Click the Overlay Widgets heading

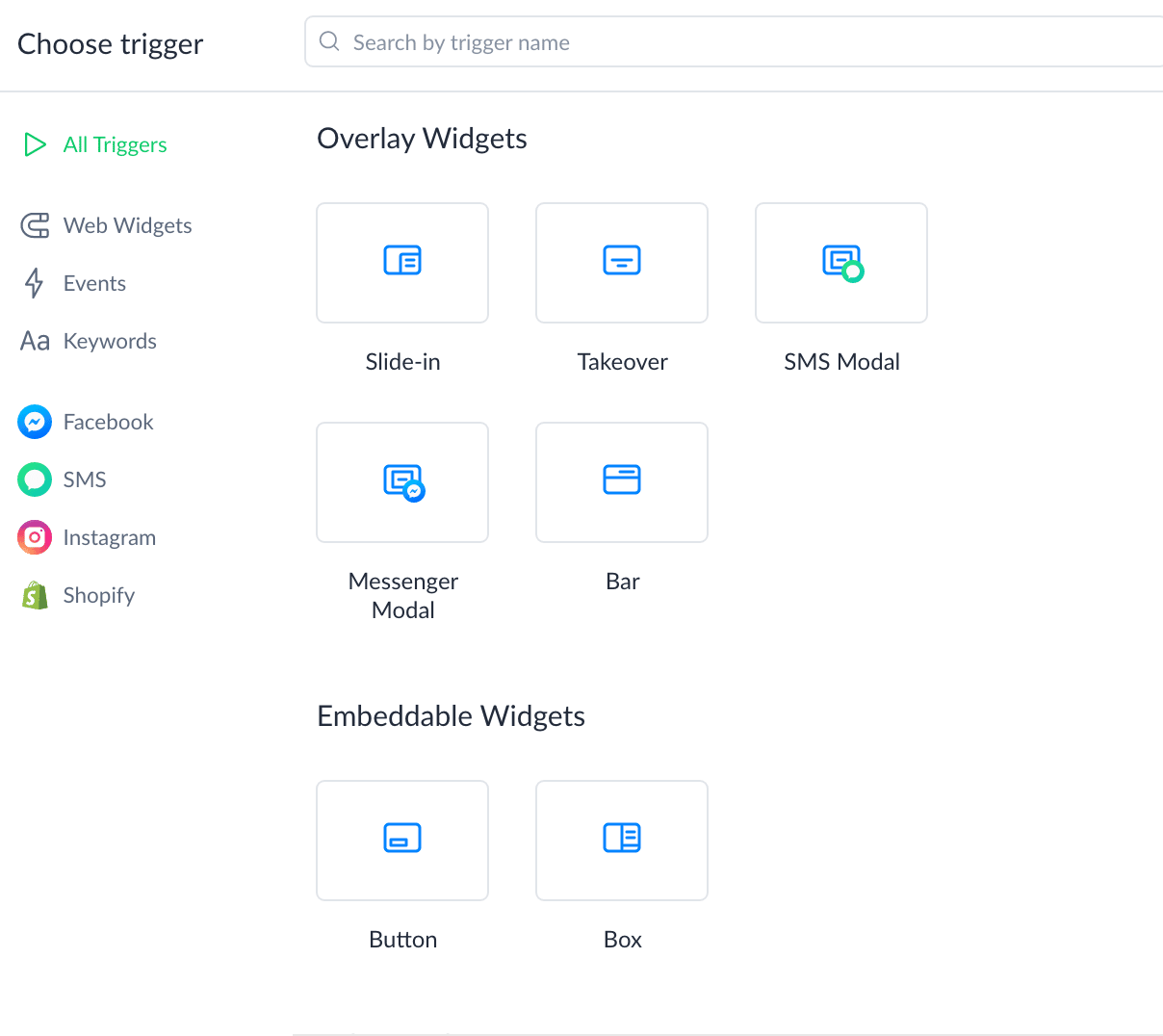(x=422, y=139)
